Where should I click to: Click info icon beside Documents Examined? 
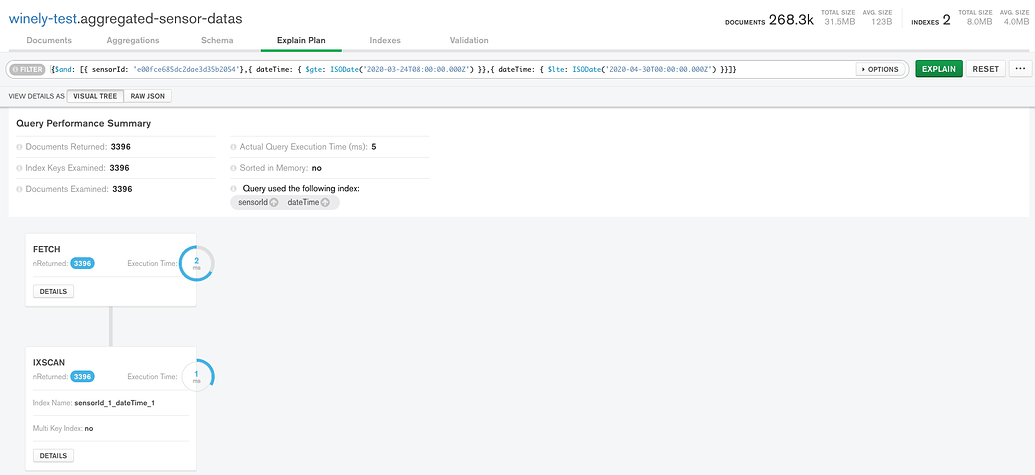tap(20, 189)
